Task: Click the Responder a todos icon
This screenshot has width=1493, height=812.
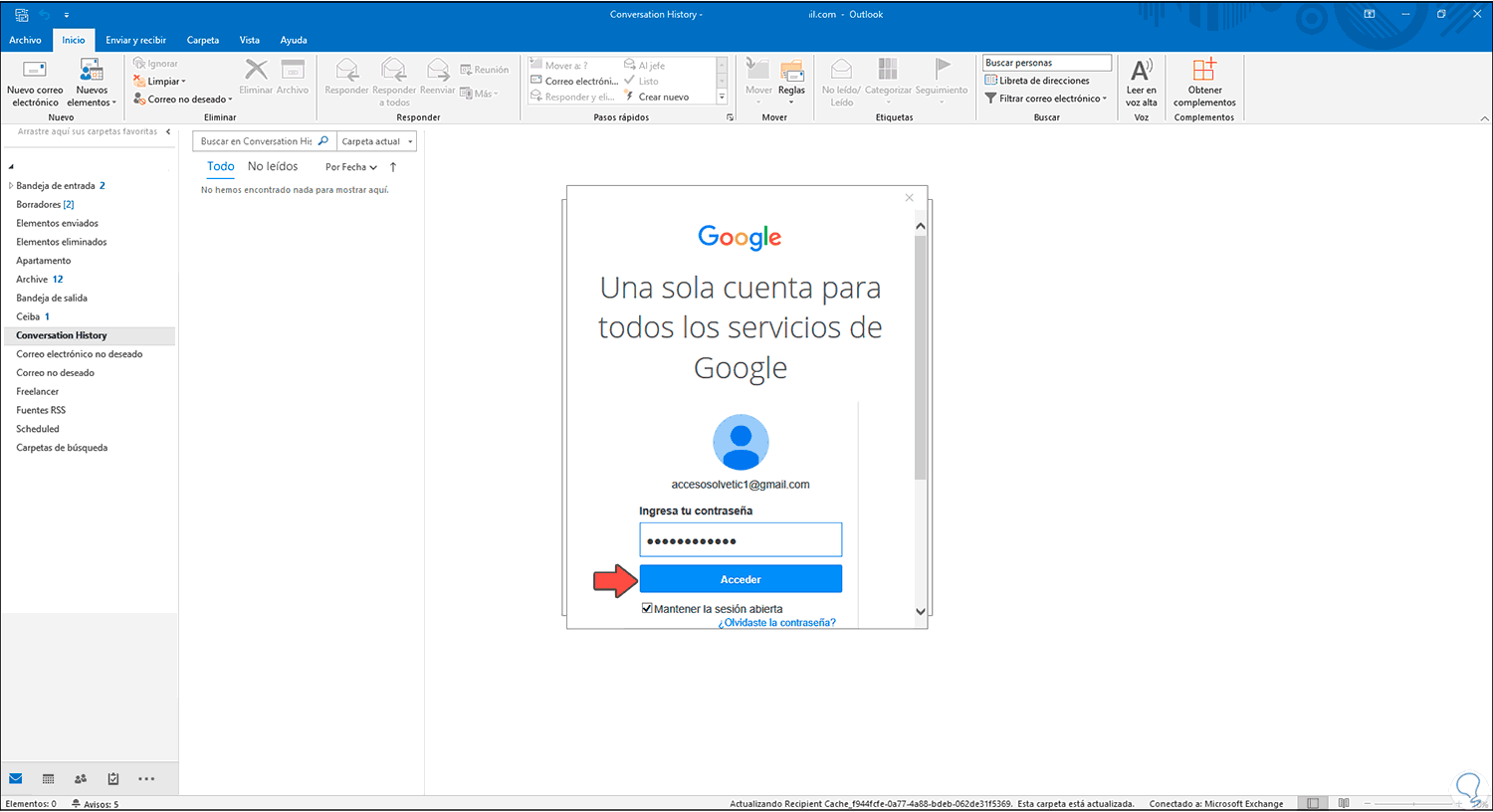Action: click(394, 70)
